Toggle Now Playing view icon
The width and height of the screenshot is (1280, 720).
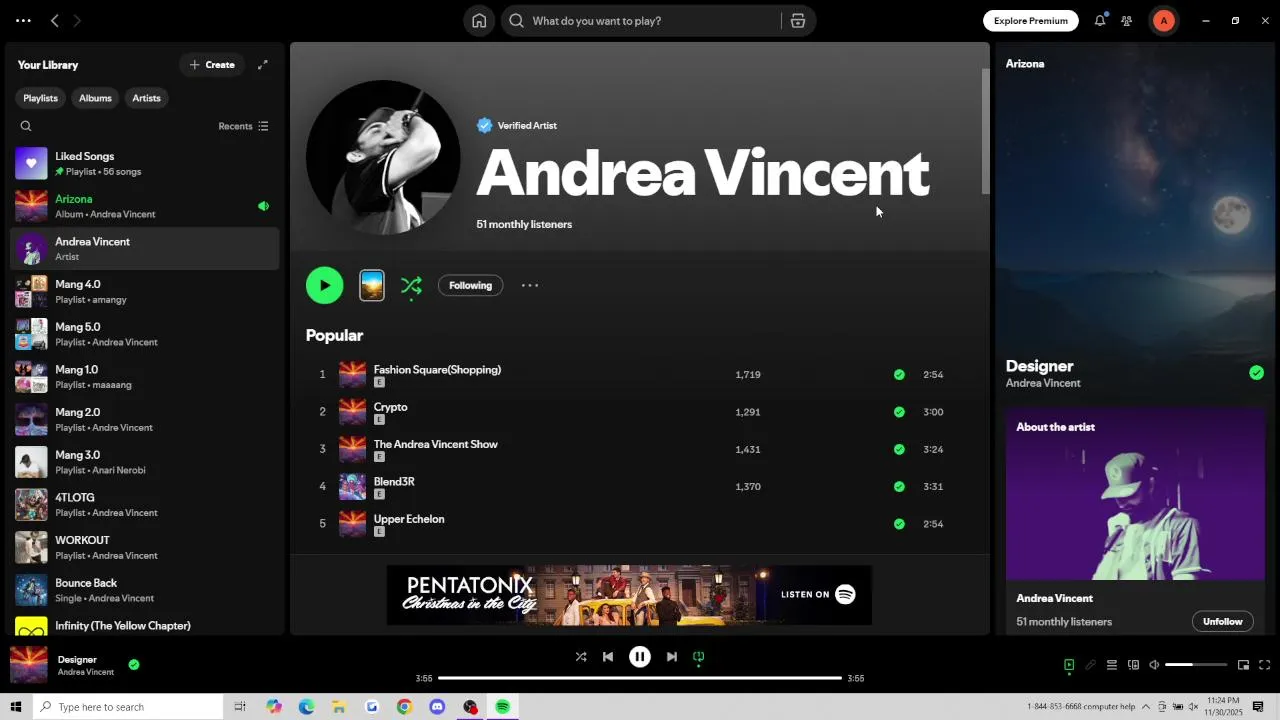point(1069,665)
